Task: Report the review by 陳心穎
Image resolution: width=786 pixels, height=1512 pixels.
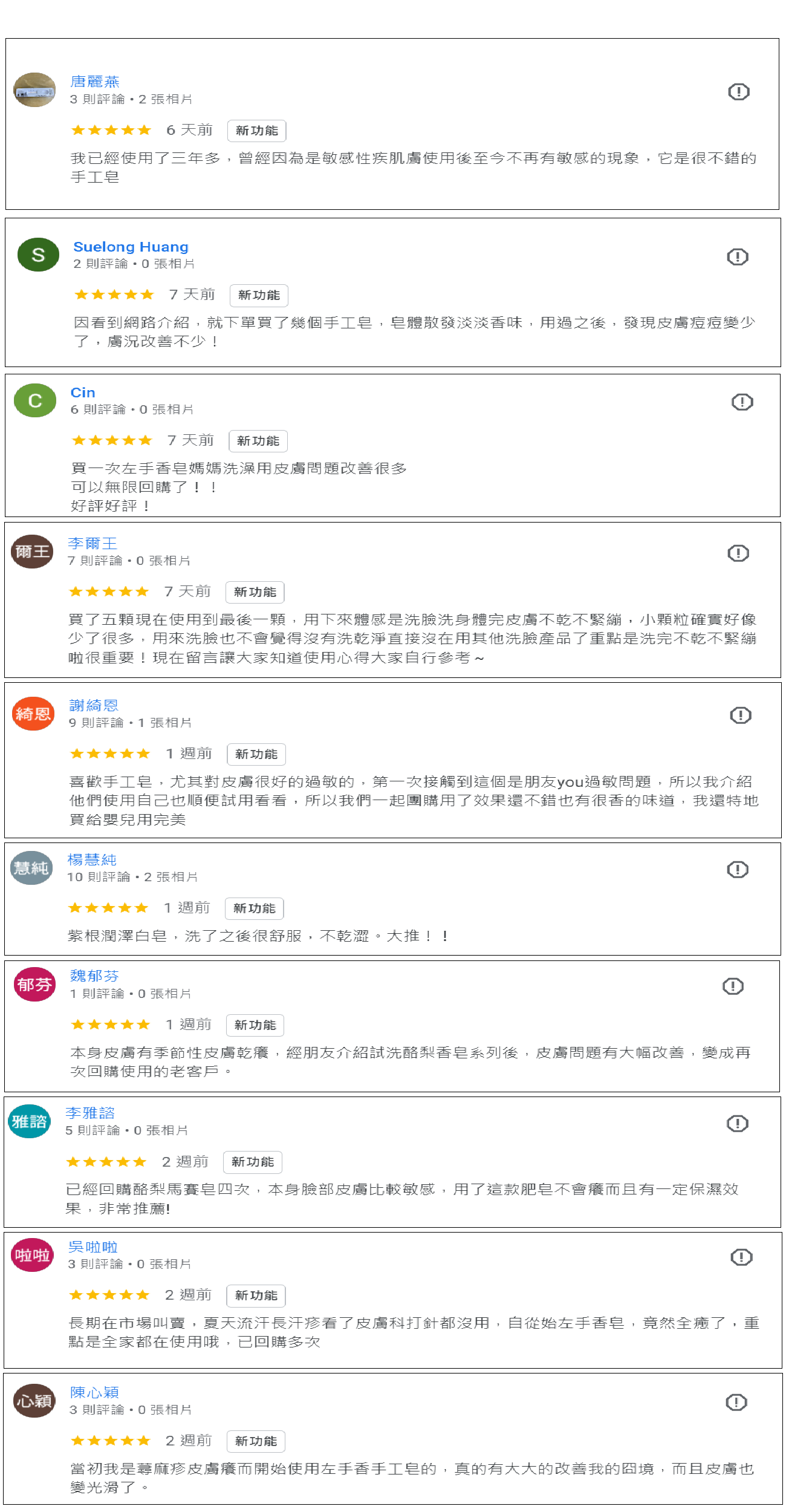Action: point(736,1403)
